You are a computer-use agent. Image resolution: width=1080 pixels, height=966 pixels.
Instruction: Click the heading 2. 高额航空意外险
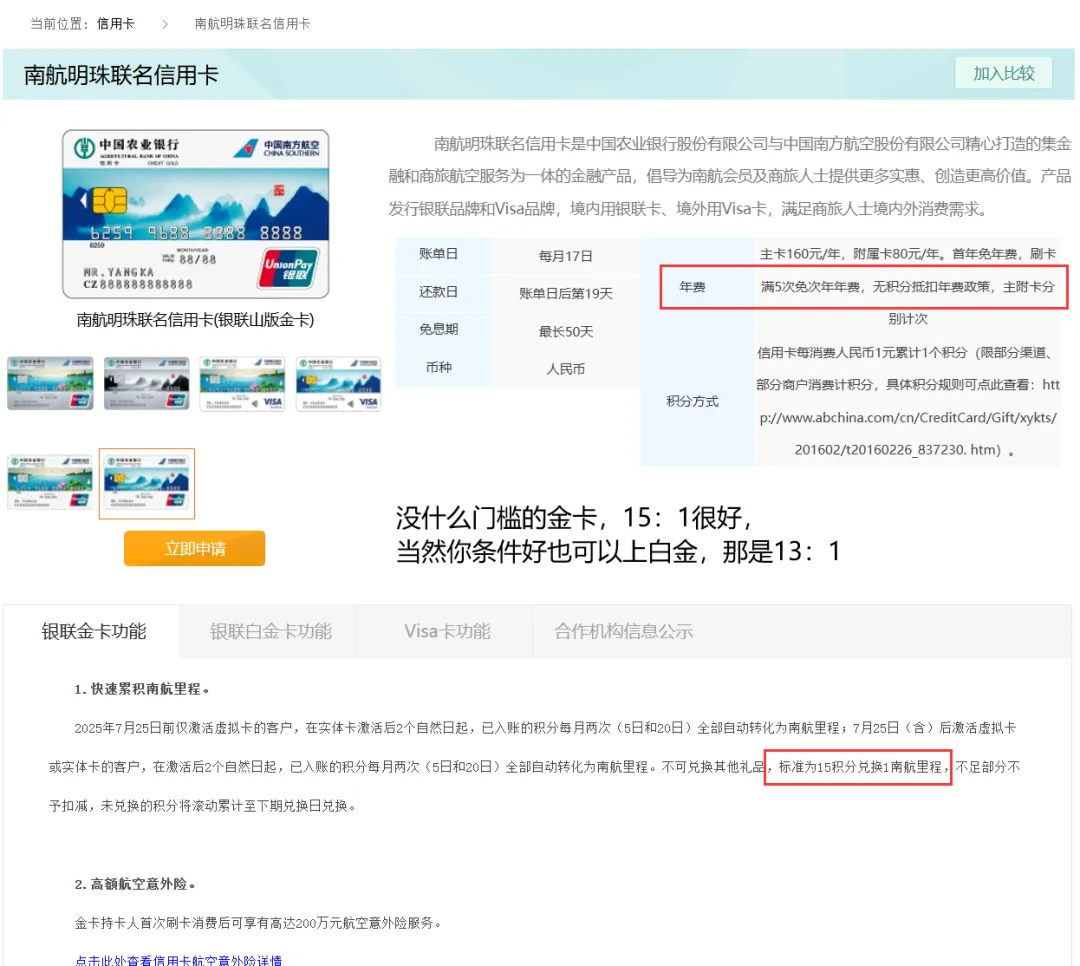[135, 884]
